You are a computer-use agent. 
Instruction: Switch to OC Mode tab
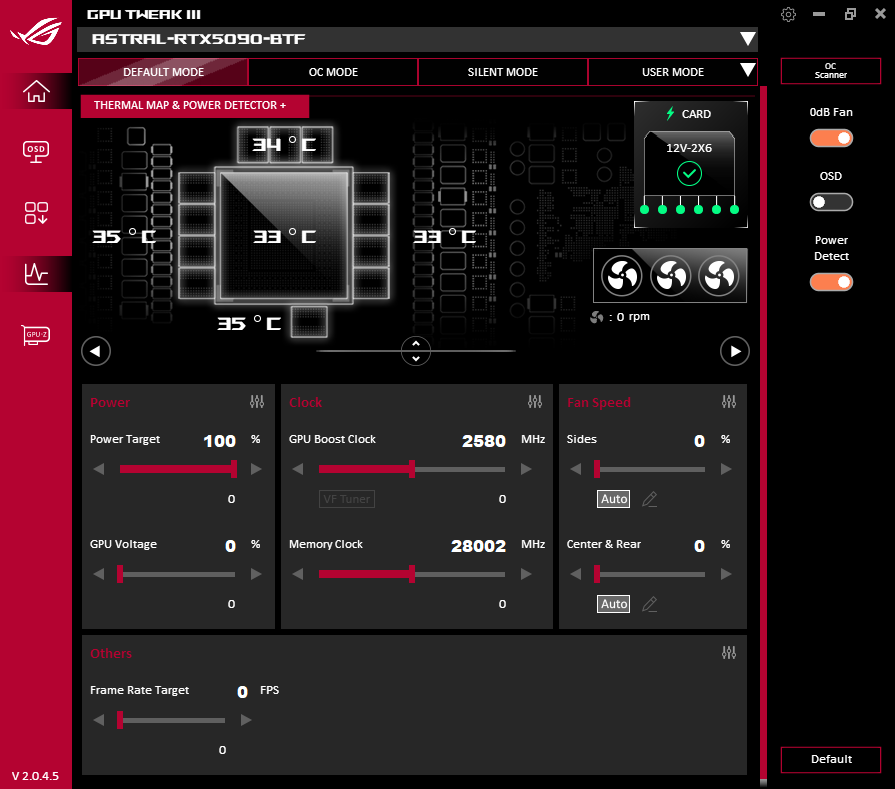coord(333,72)
